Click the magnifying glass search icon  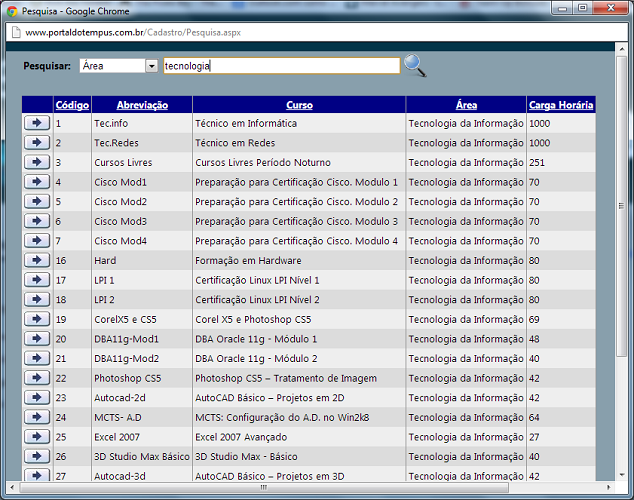(x=415, y=65)
